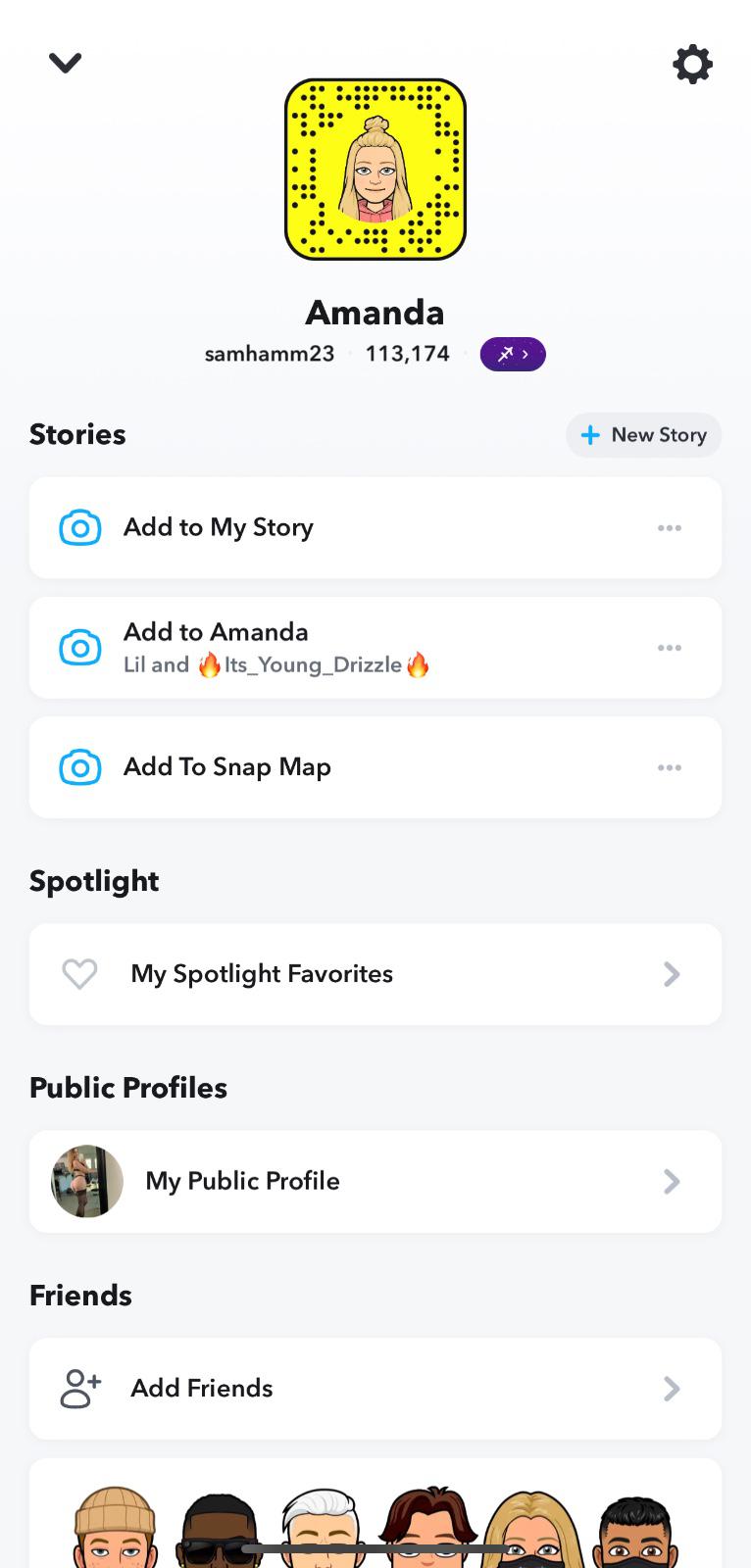This screenshot has height=1568, width=751.
Task: Tap the New Story button
Action: click(643, 435)
